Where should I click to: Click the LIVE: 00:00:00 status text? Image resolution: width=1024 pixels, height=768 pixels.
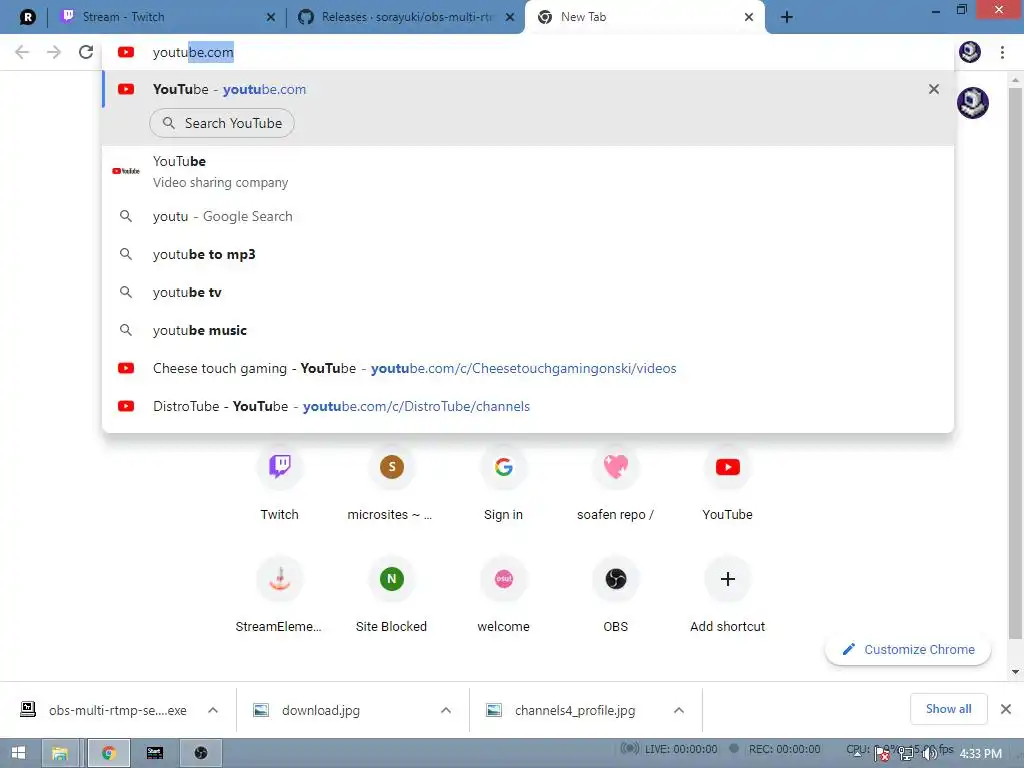tap(680, 749)
